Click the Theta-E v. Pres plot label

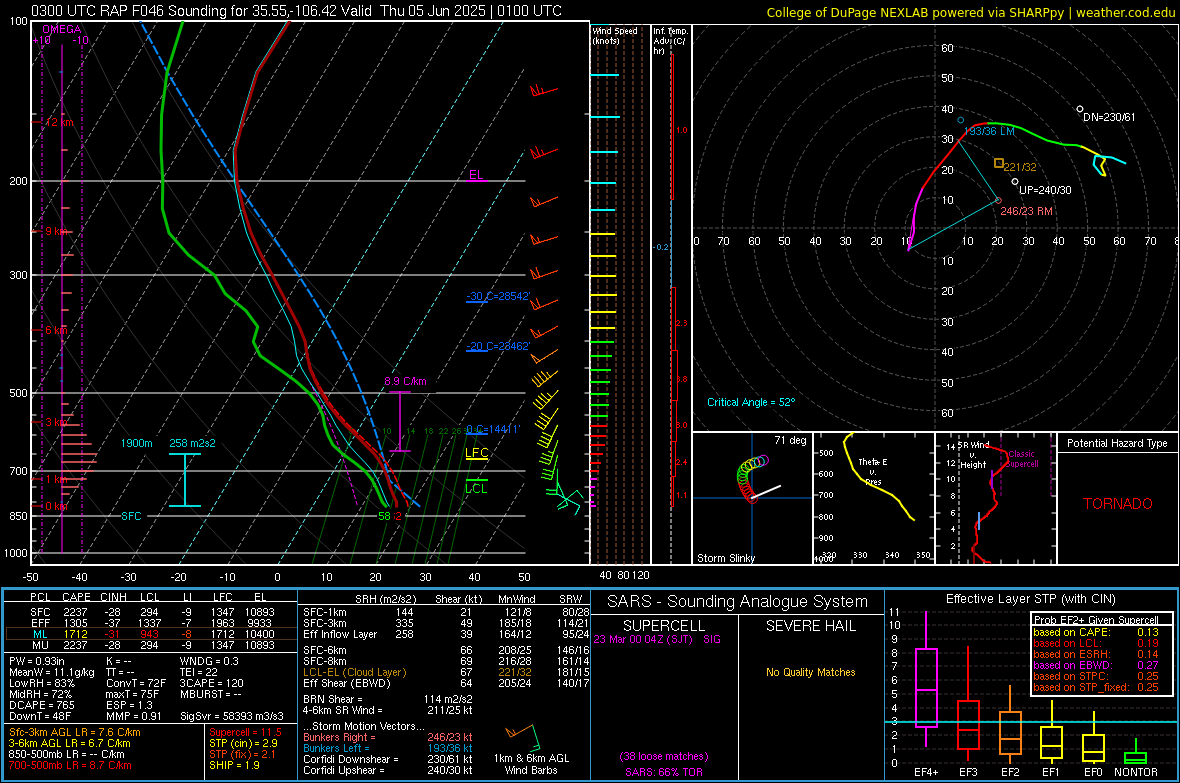pos(873,471)
